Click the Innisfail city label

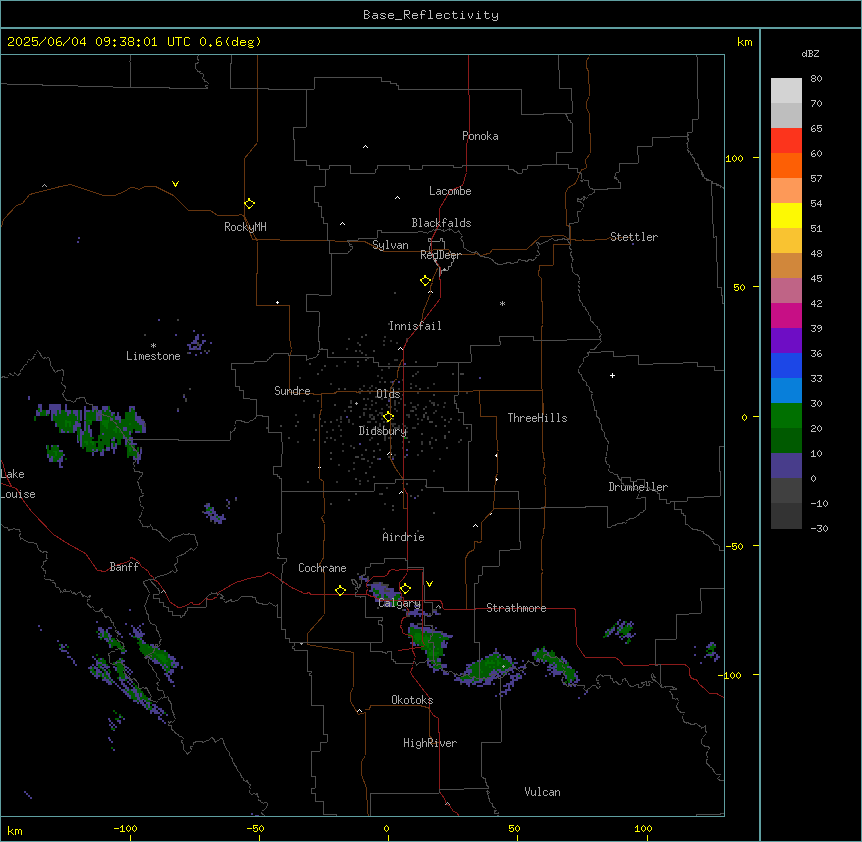pyautogui.click(x=415, y=326)
